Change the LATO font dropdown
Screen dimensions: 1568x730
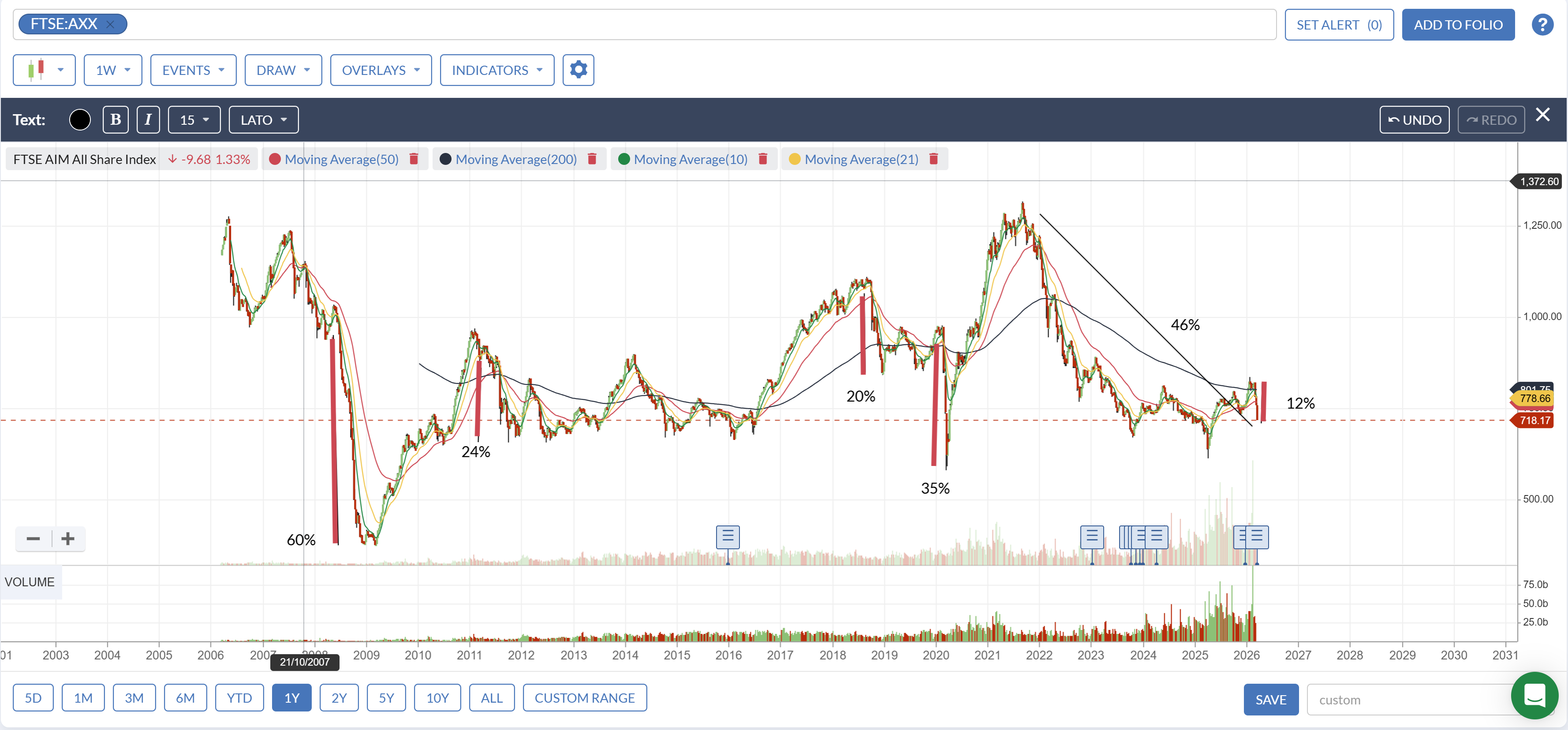coord(264,120)
